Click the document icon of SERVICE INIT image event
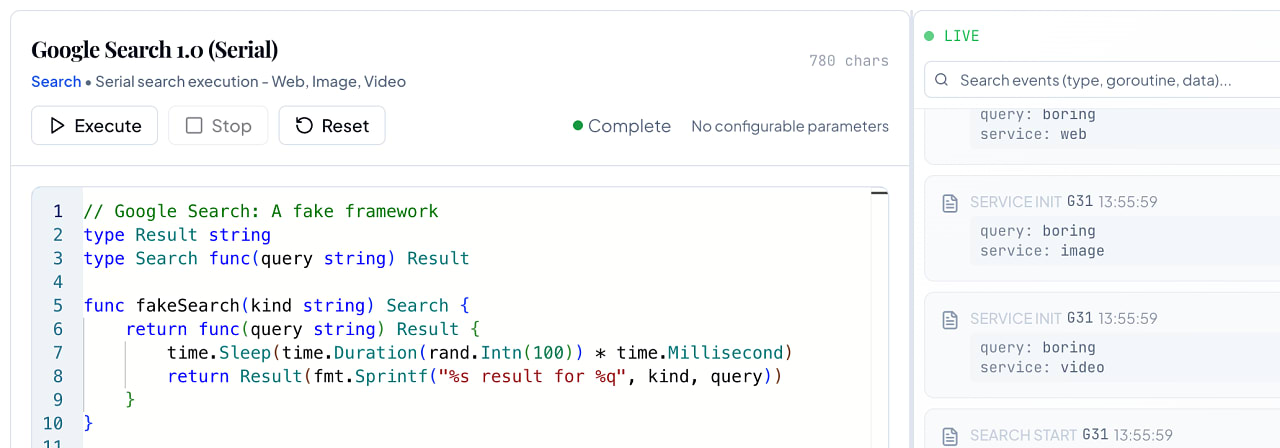Image resolution: width=1280 pixels, height=448 pixels. 951,203
